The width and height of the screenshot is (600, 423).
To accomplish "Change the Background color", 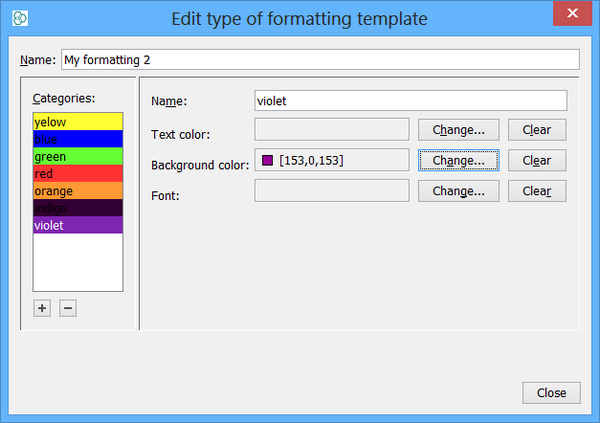I will click(458, 160).
